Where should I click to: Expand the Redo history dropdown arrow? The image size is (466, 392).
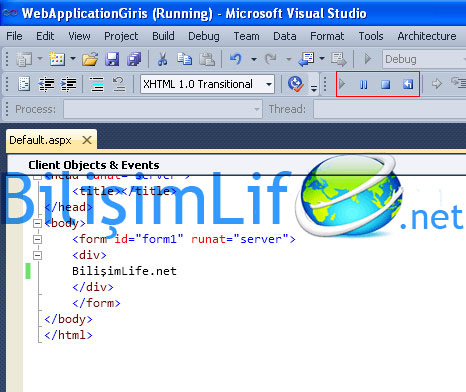click(289, 59)
